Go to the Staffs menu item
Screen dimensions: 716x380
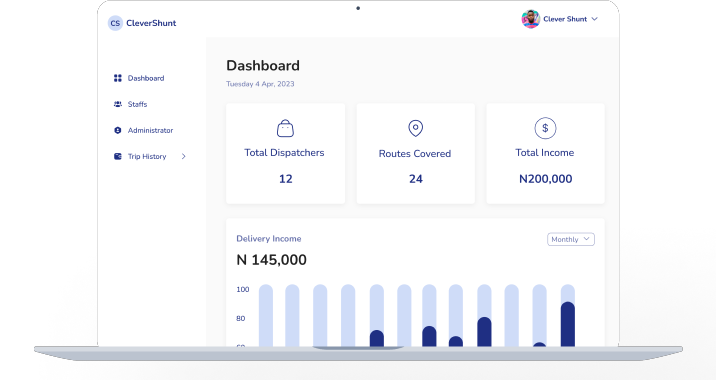(137, 104)
